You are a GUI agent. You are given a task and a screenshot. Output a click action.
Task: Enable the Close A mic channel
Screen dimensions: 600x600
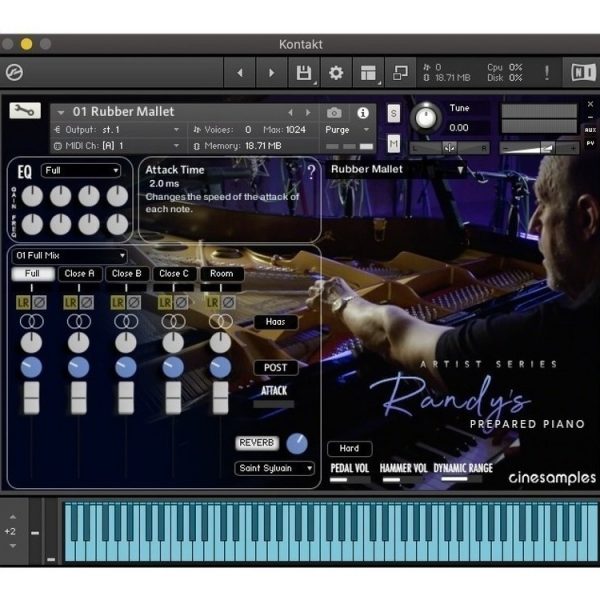click(80, 274)
